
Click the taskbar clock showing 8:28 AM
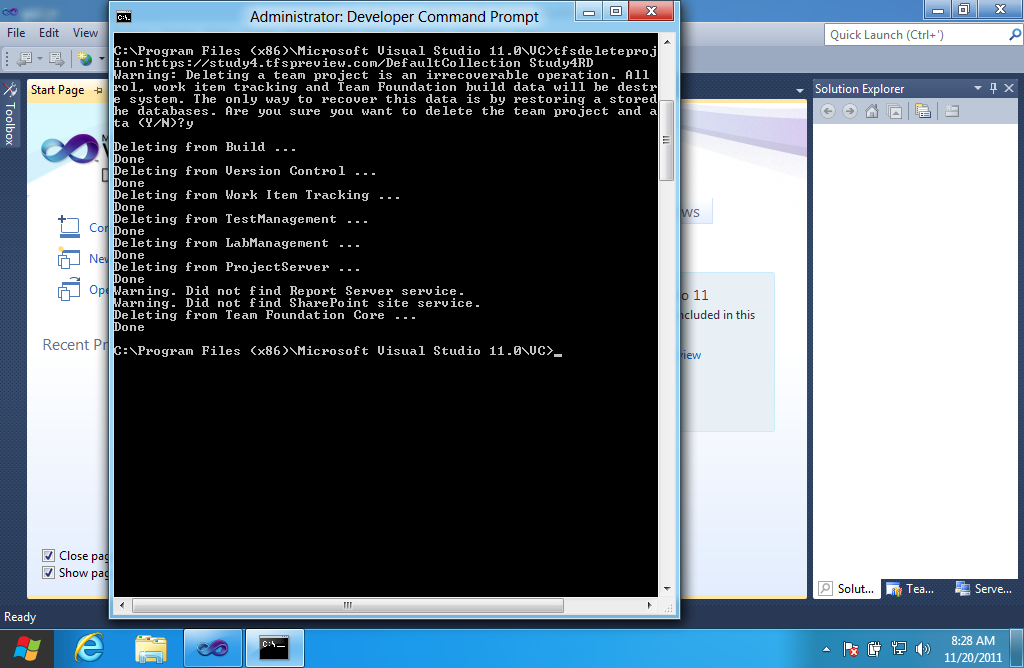click(972, 649)
